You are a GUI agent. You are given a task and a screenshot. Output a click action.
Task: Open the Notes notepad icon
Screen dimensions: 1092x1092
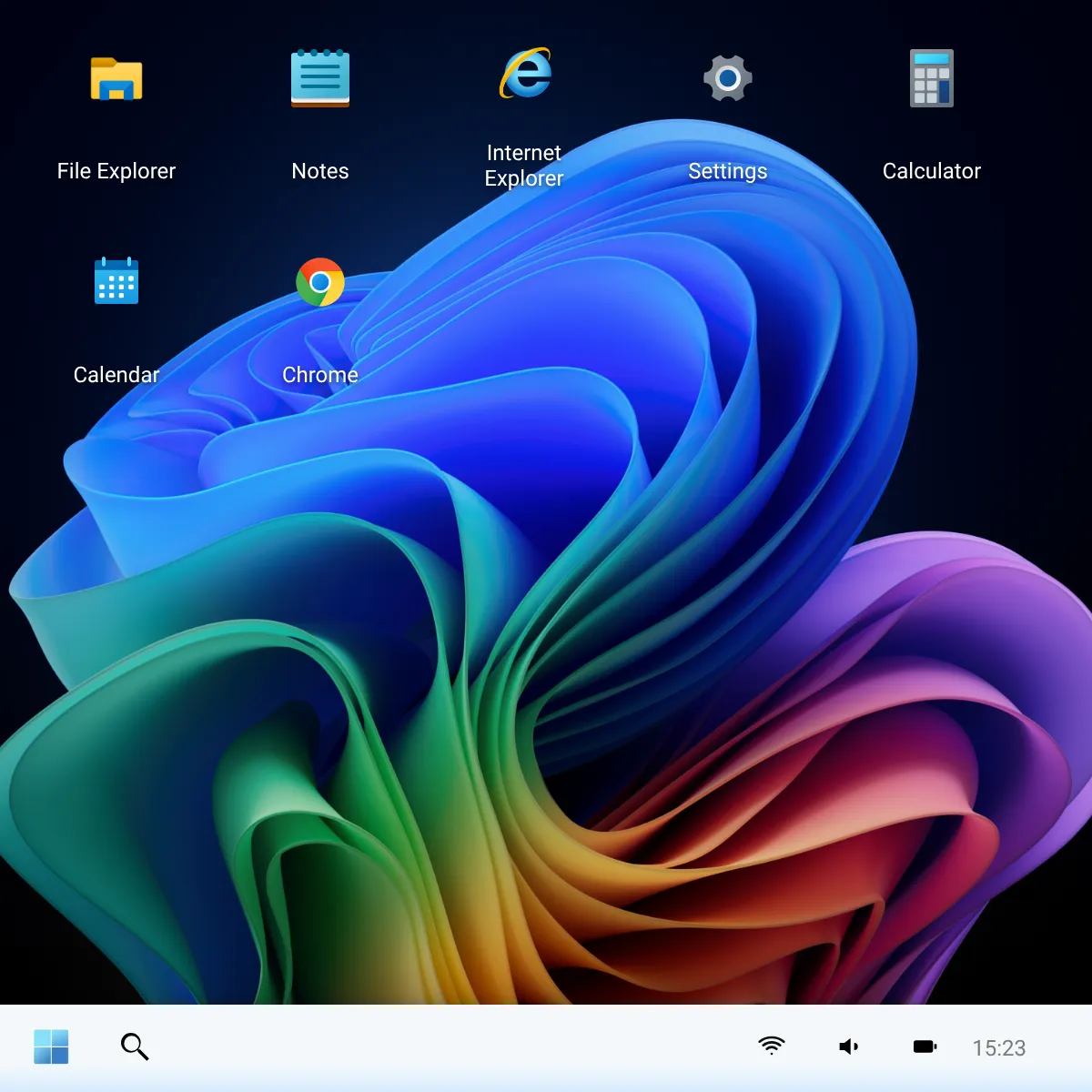click(x=320, y=79)
